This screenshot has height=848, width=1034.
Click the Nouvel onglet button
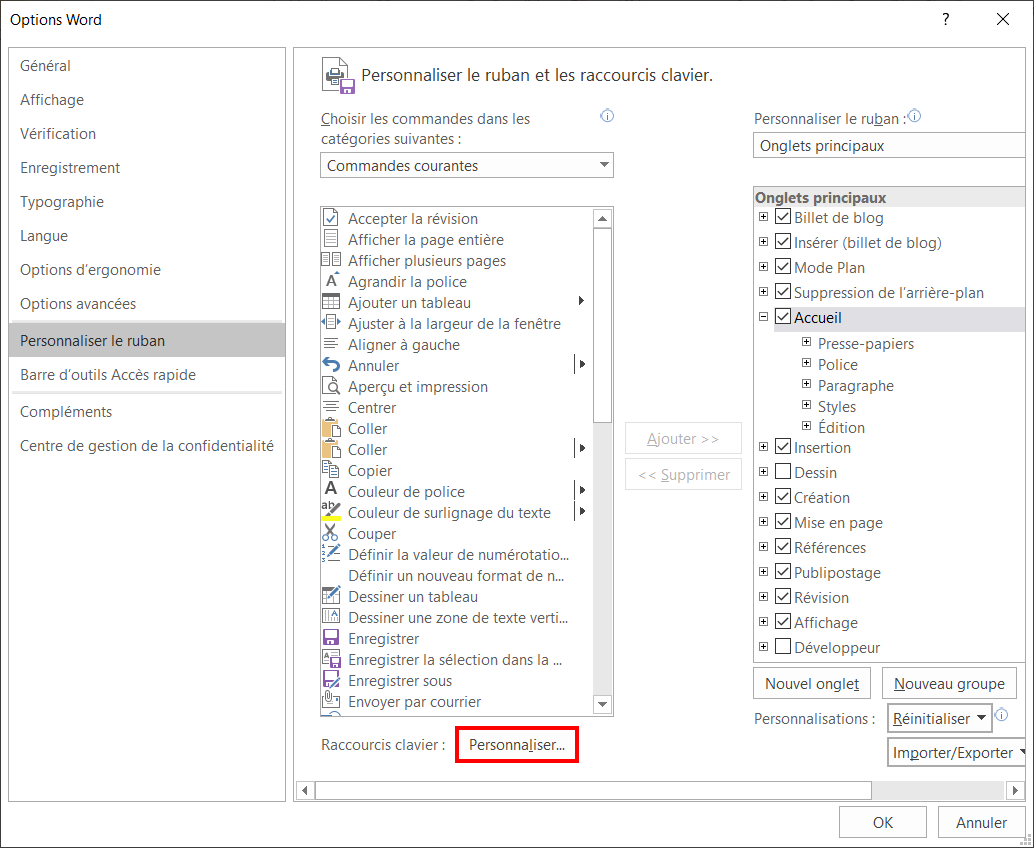[x=812, y=684]
